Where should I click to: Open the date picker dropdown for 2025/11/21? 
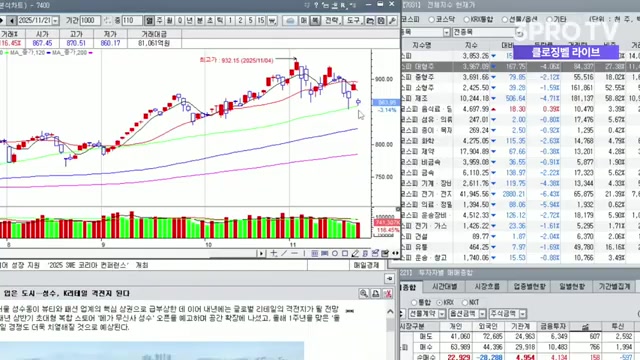[x=55, y=20]
